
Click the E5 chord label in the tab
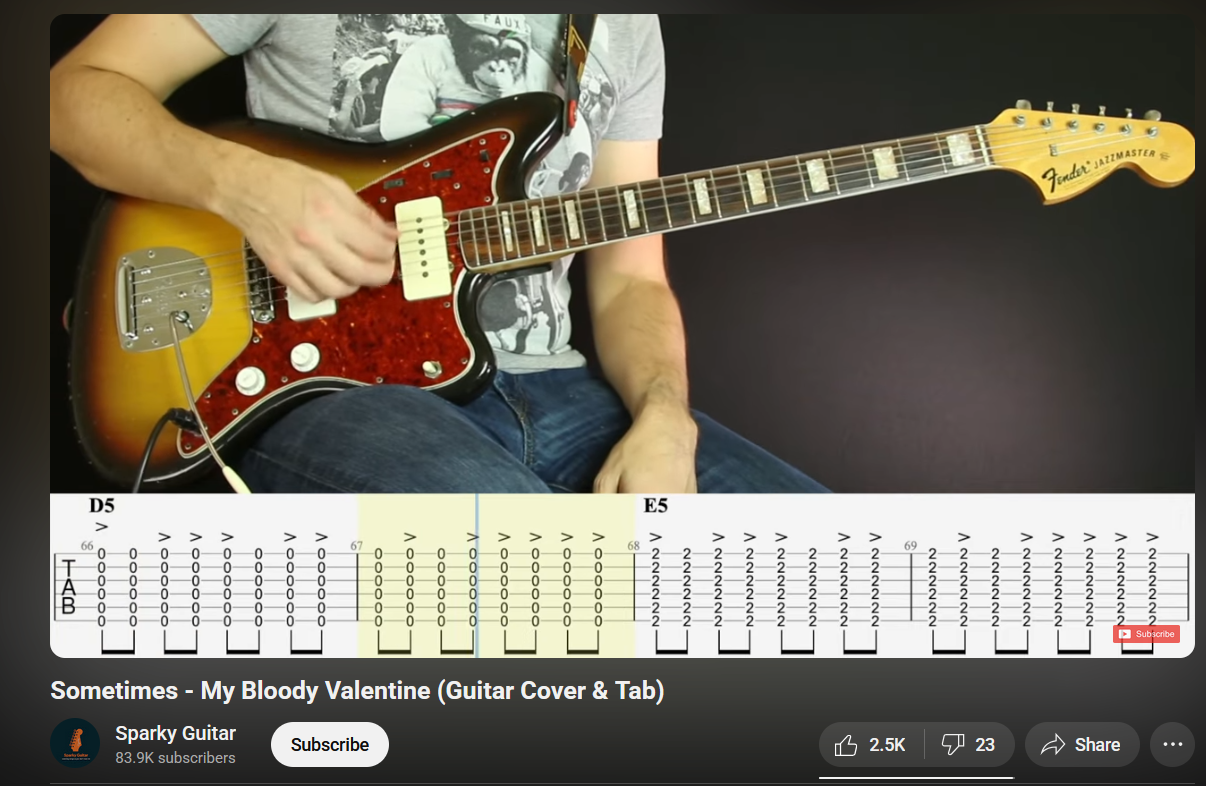655,506
